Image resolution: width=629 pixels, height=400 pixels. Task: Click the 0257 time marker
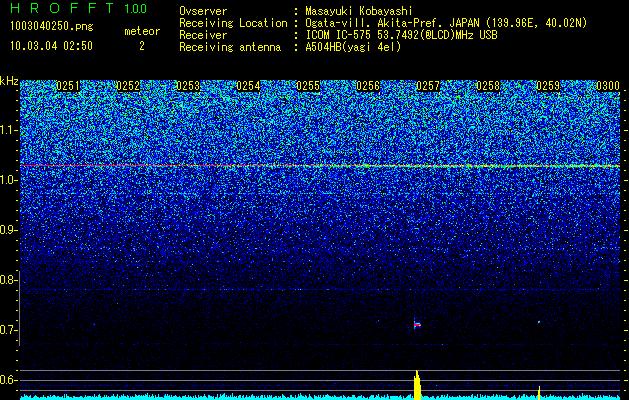pos(428,86)
